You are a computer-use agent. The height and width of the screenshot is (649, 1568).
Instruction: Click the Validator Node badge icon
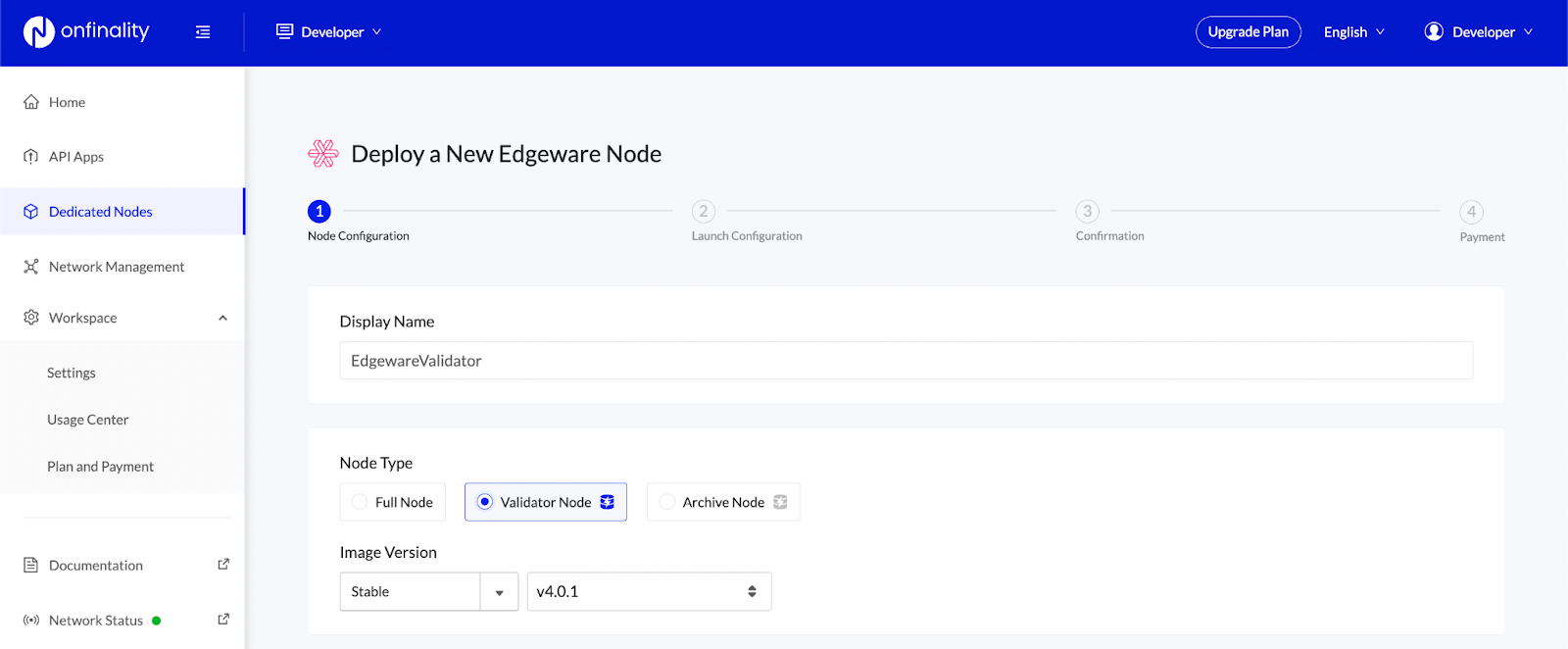point(608,502)
